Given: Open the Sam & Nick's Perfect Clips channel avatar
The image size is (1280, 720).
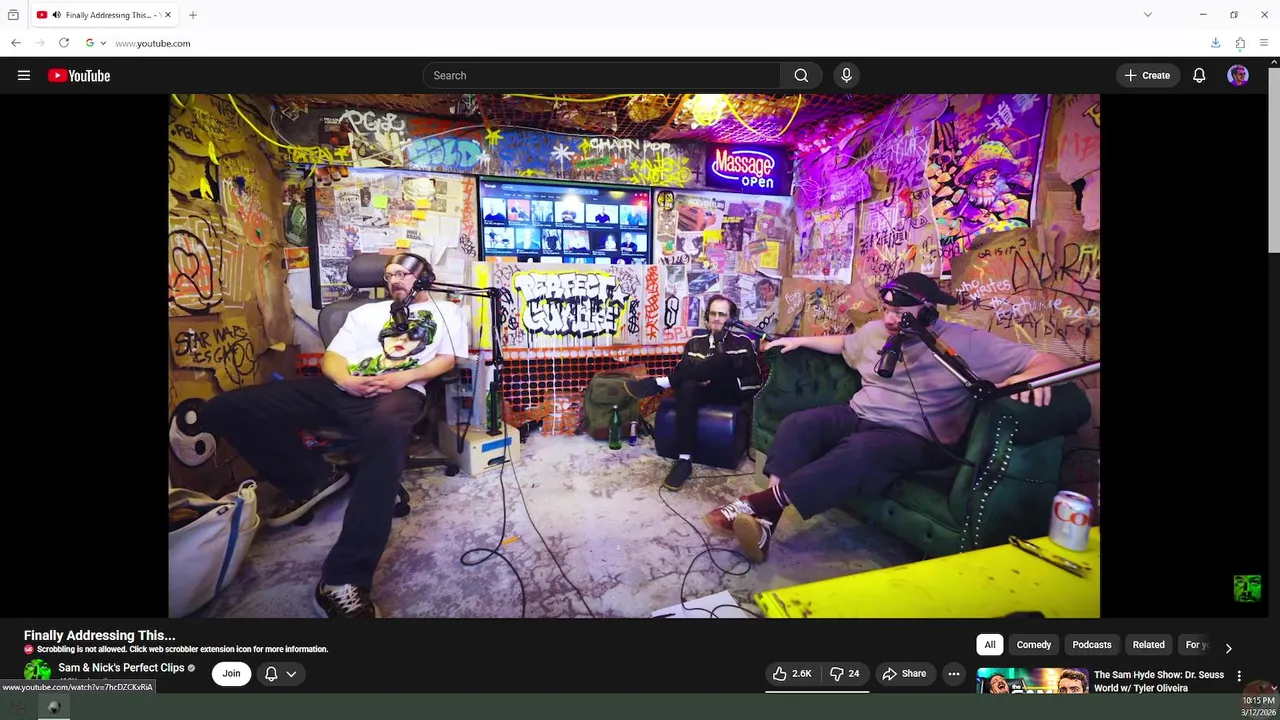Looking at the screenshot, I should tap(37, 671).
